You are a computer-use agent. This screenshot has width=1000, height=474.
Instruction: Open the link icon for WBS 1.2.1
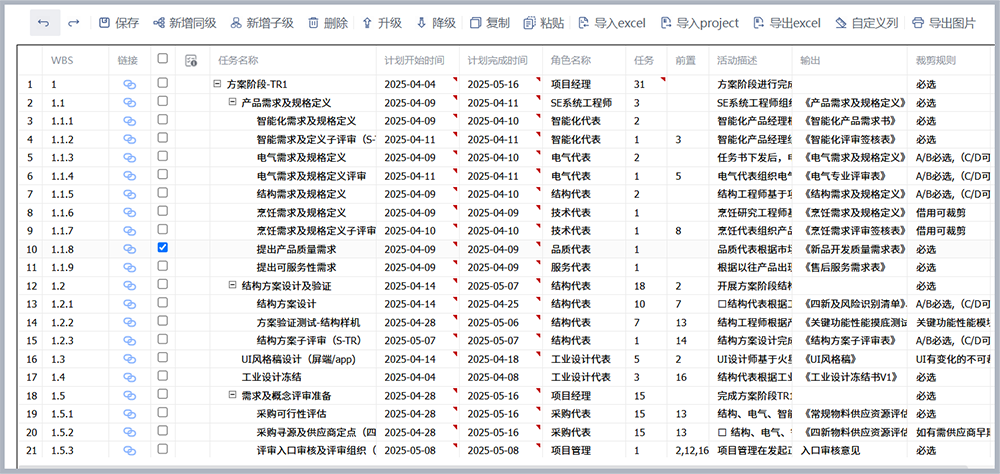click(x=129, y=304)
